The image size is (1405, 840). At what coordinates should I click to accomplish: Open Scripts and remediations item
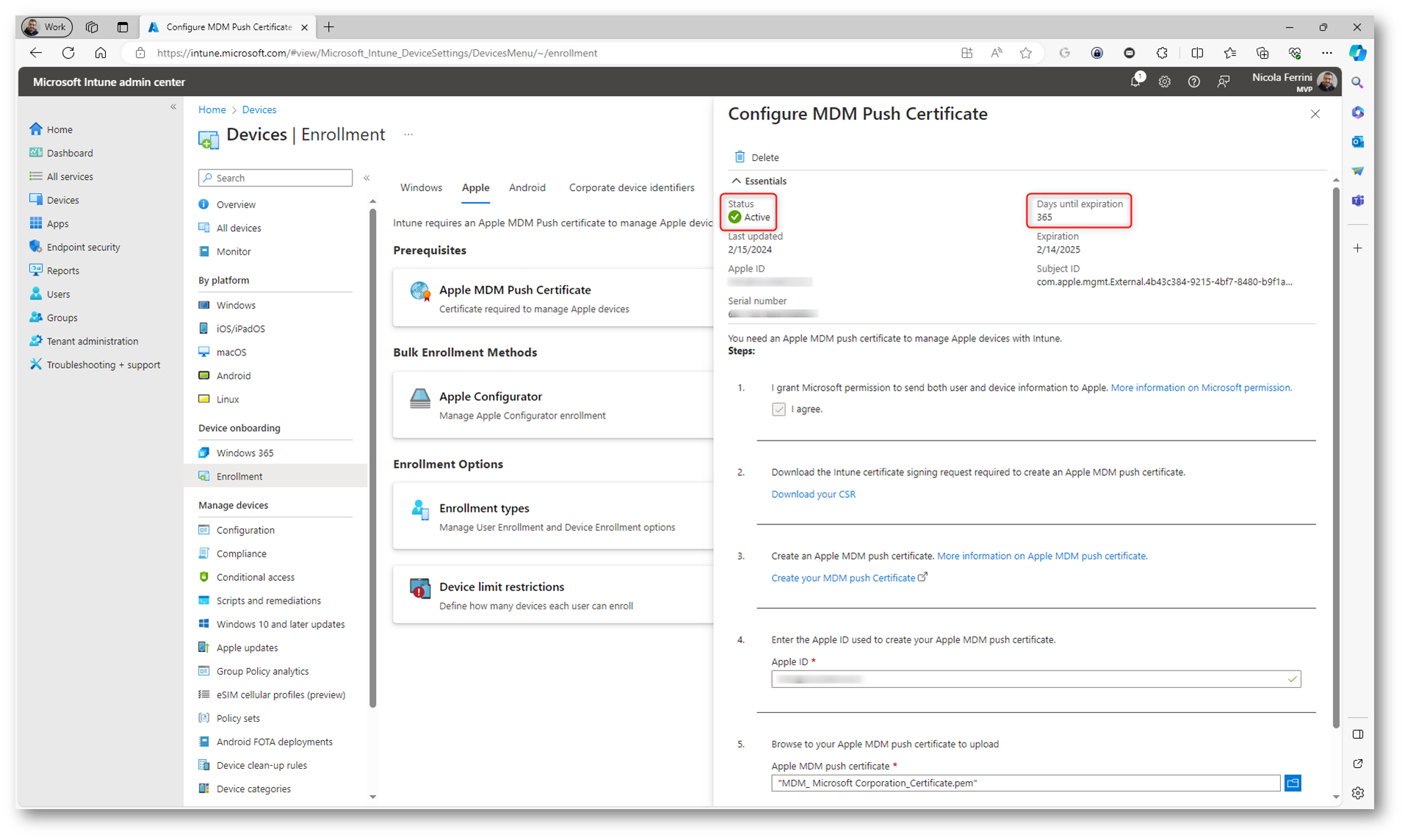tap(268, 600)
